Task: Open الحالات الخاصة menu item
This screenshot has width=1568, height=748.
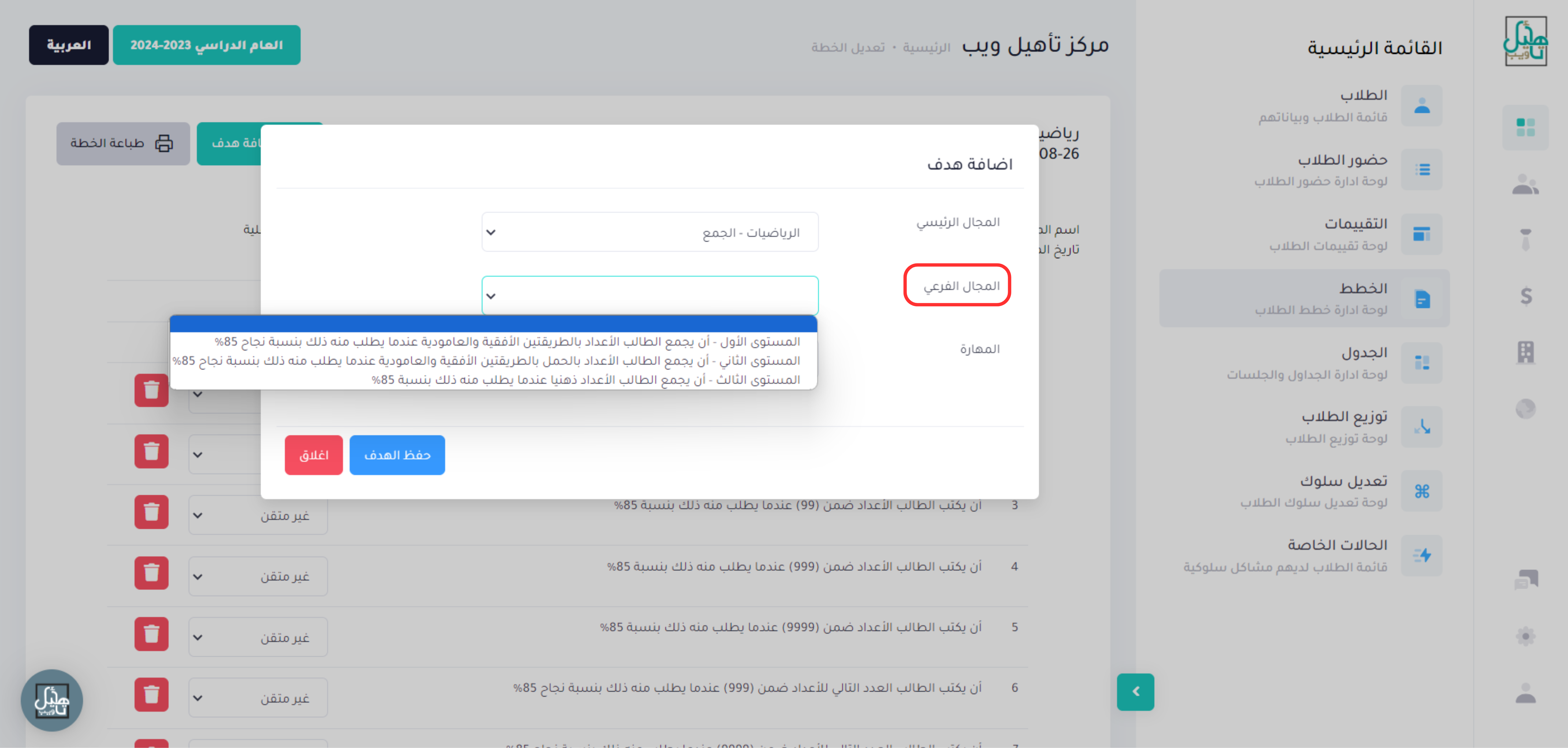Action: tap(1305, 556)
